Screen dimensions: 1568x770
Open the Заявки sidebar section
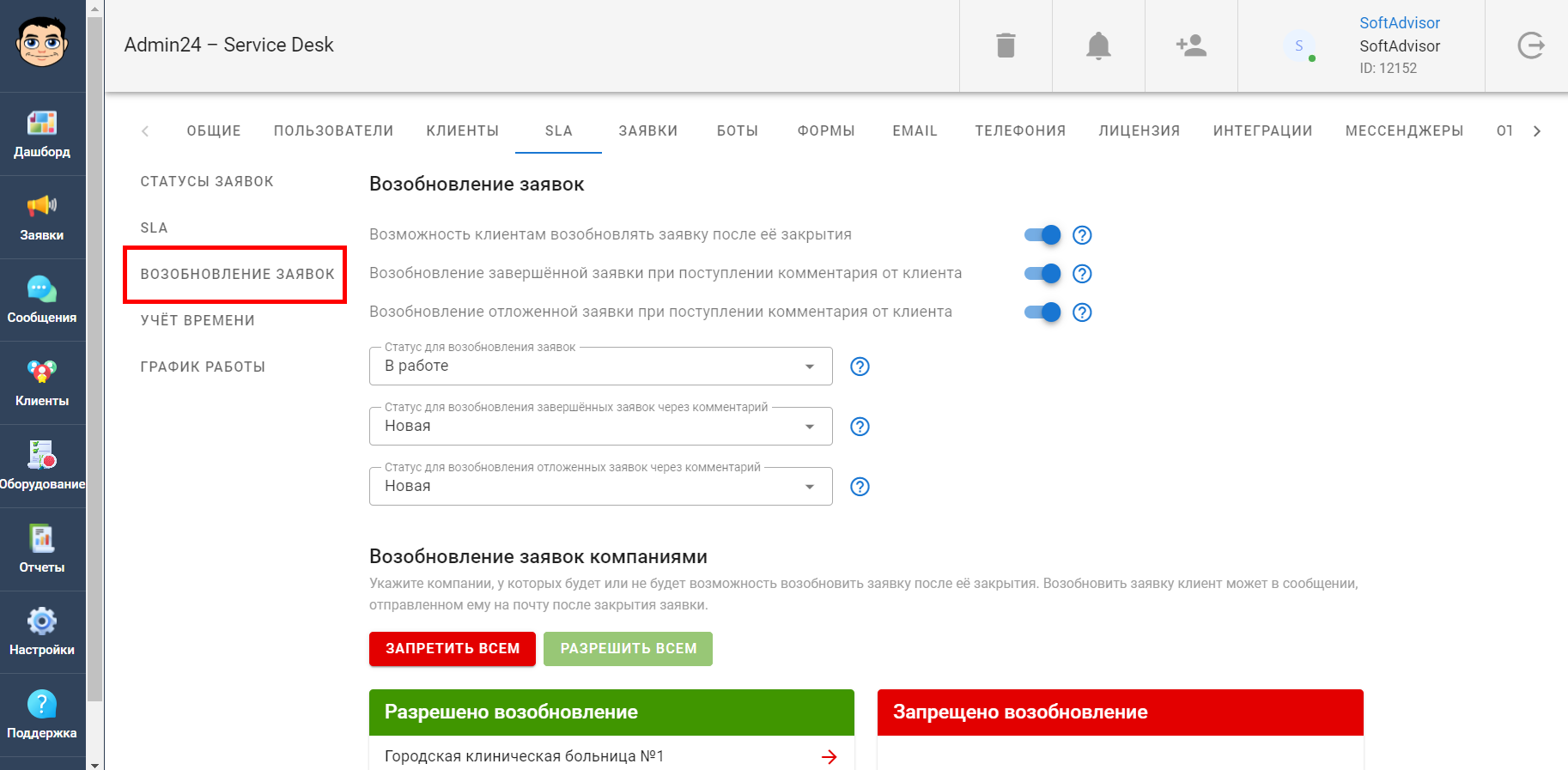[x=42, y=217]
